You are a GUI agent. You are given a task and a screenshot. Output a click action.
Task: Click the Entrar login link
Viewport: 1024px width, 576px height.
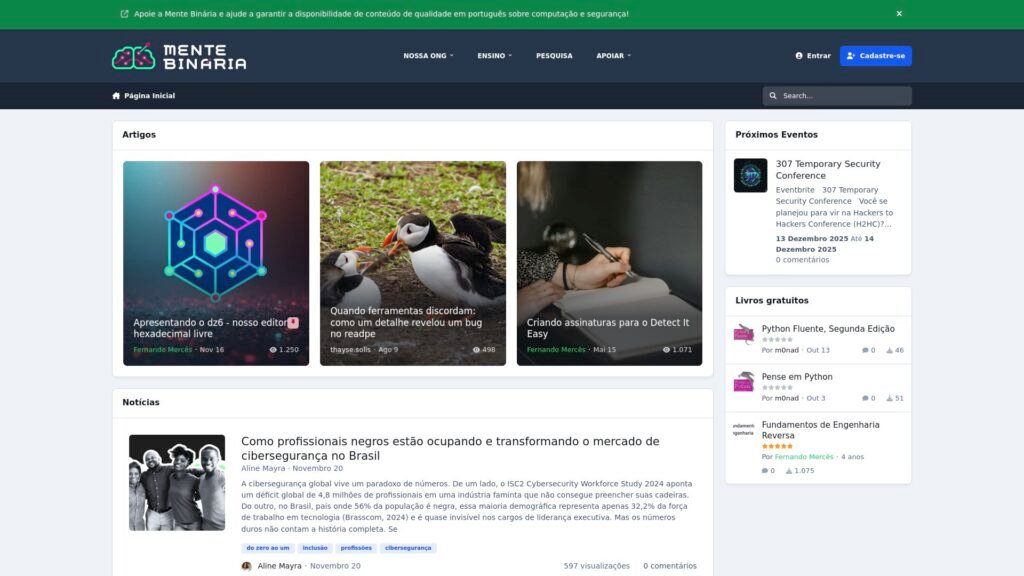pos(813,56)
